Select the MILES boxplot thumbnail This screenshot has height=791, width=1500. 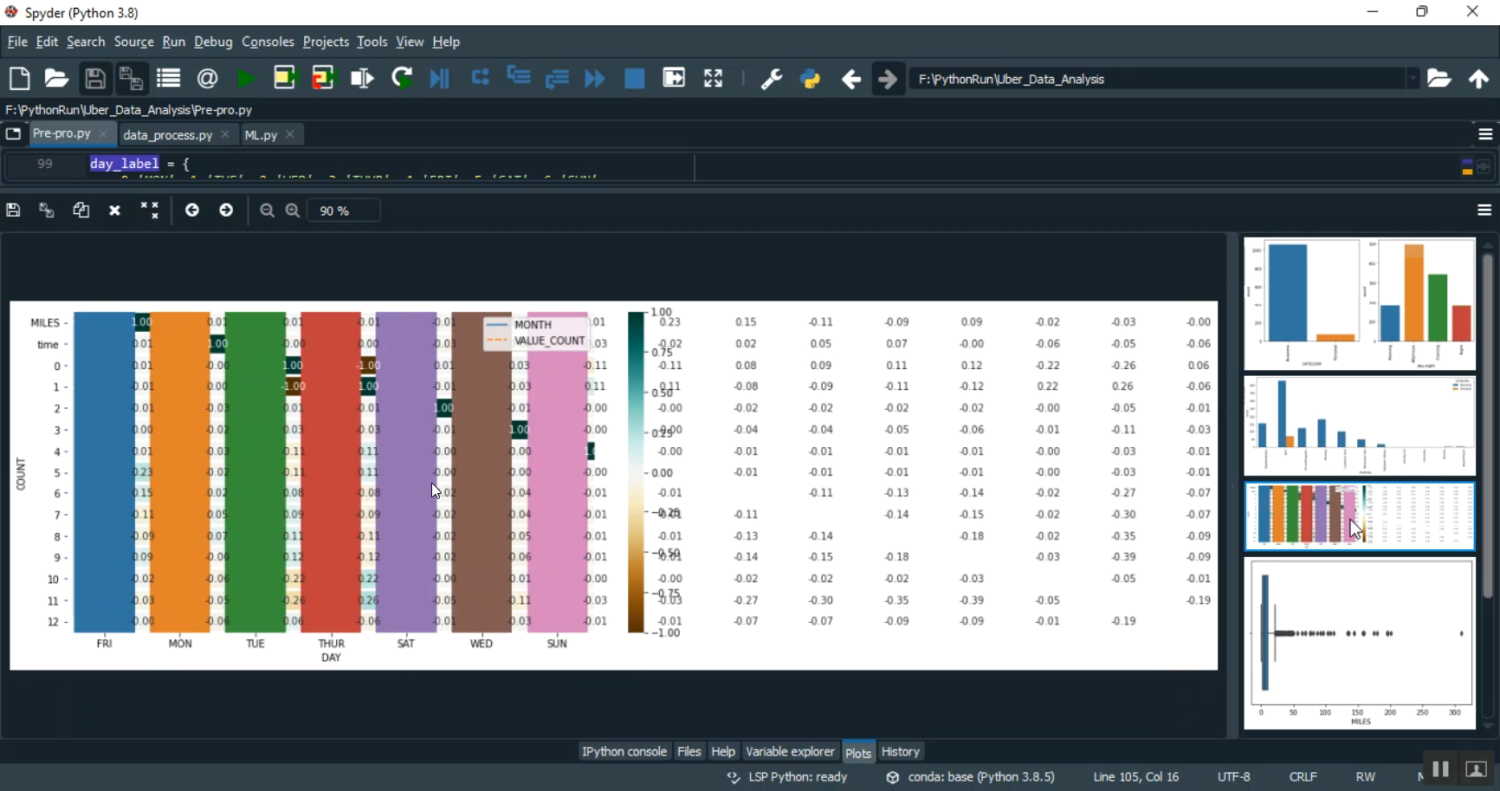[x=1358, y=643]
